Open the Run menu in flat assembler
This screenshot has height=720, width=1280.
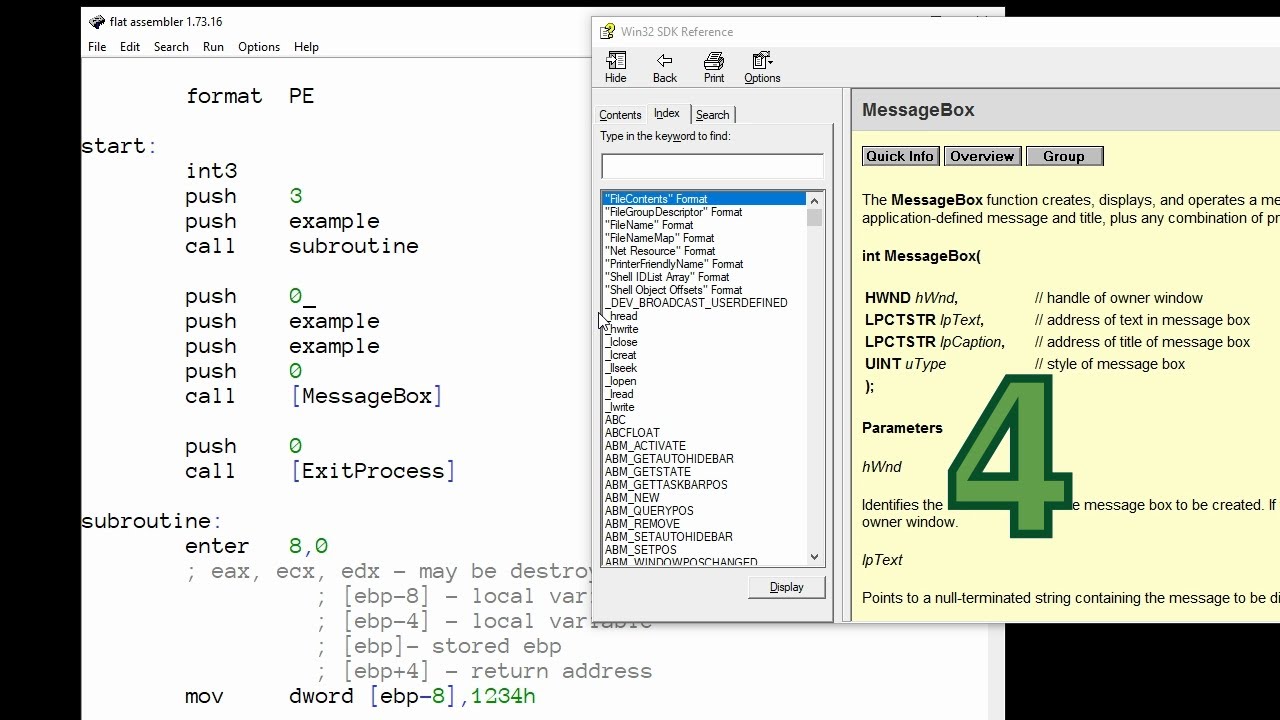point(213,47)
